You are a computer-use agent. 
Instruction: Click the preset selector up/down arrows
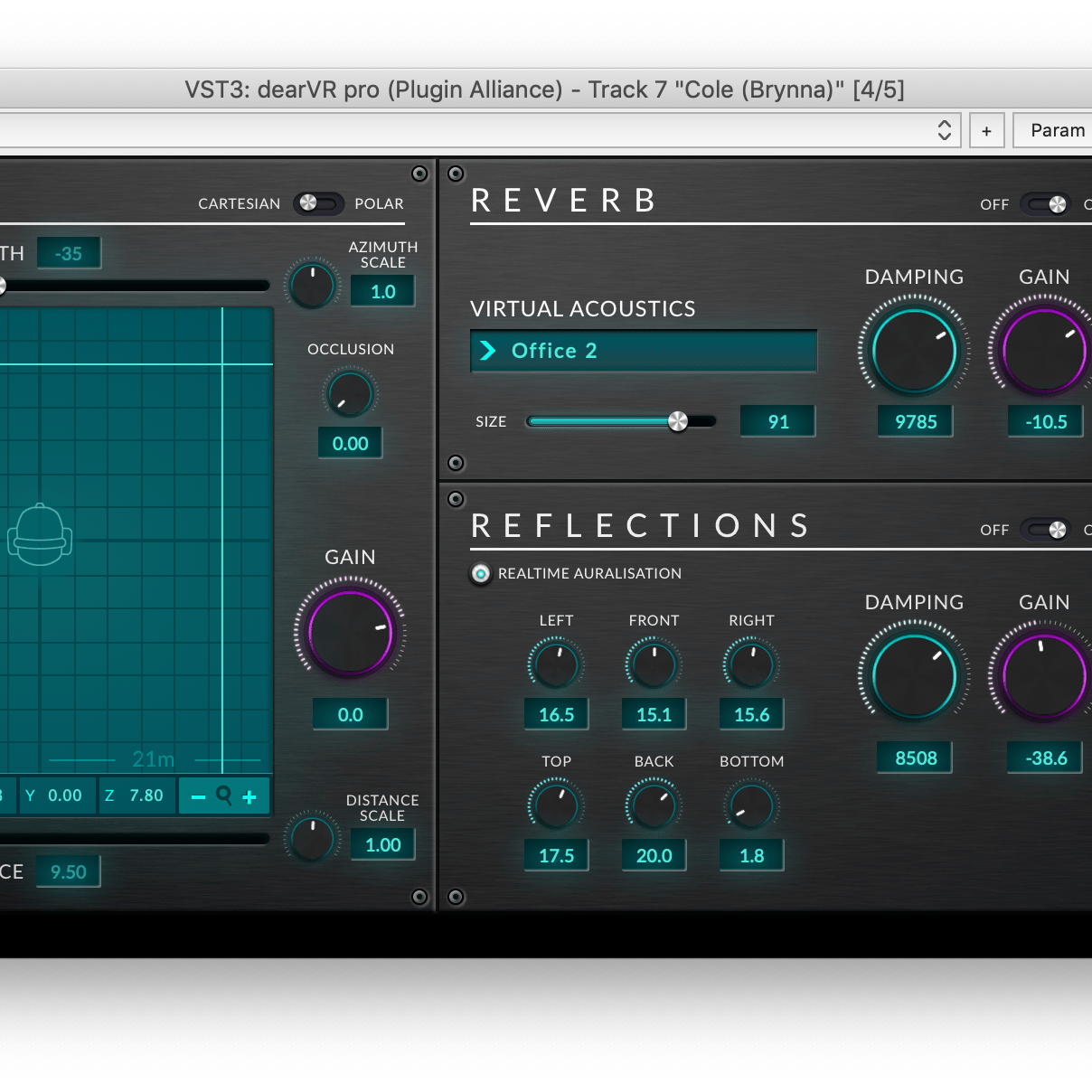(x=944, y=130)
